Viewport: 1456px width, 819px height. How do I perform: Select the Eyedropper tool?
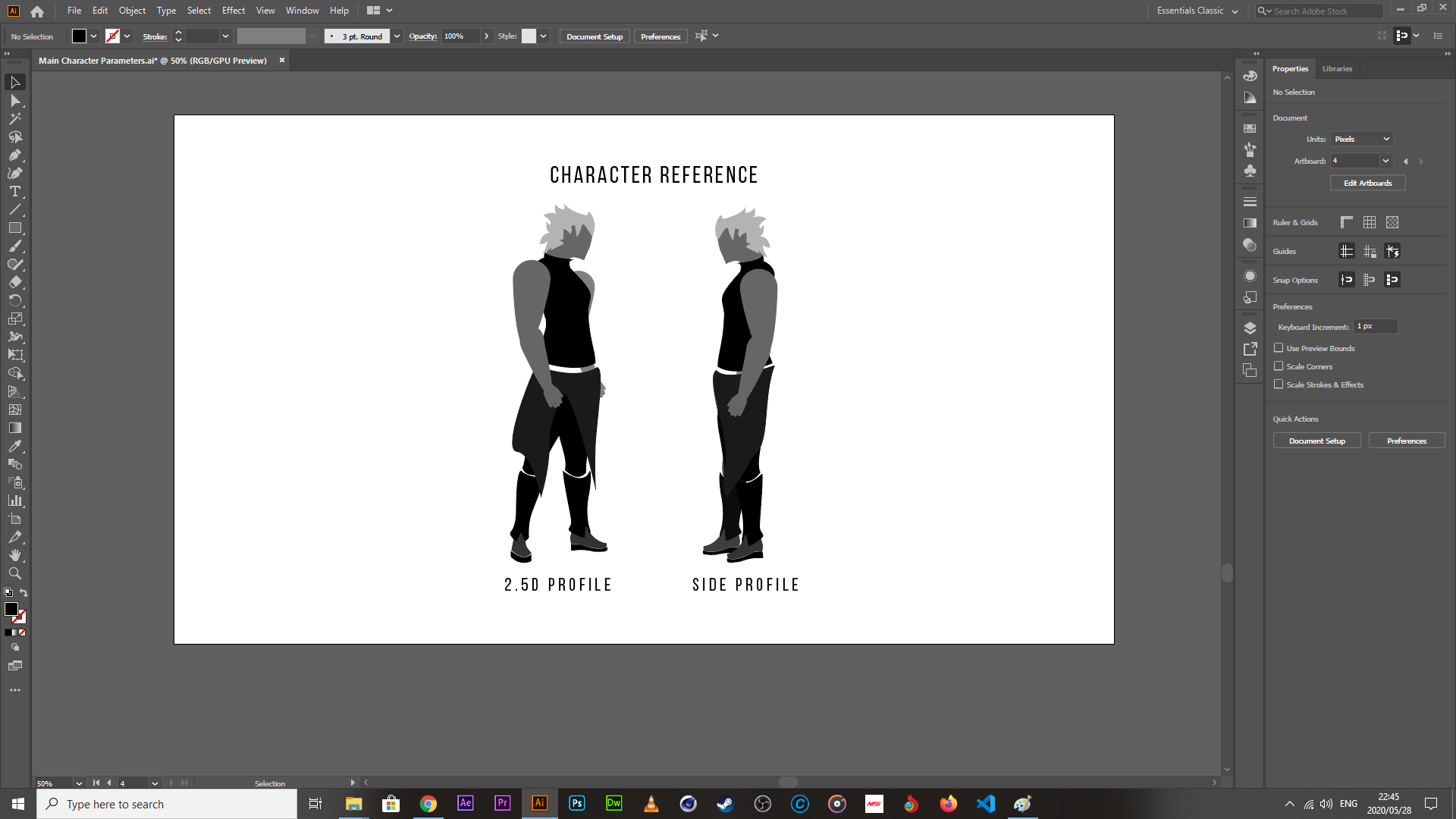pyautogui.click(x=15, y=447)
